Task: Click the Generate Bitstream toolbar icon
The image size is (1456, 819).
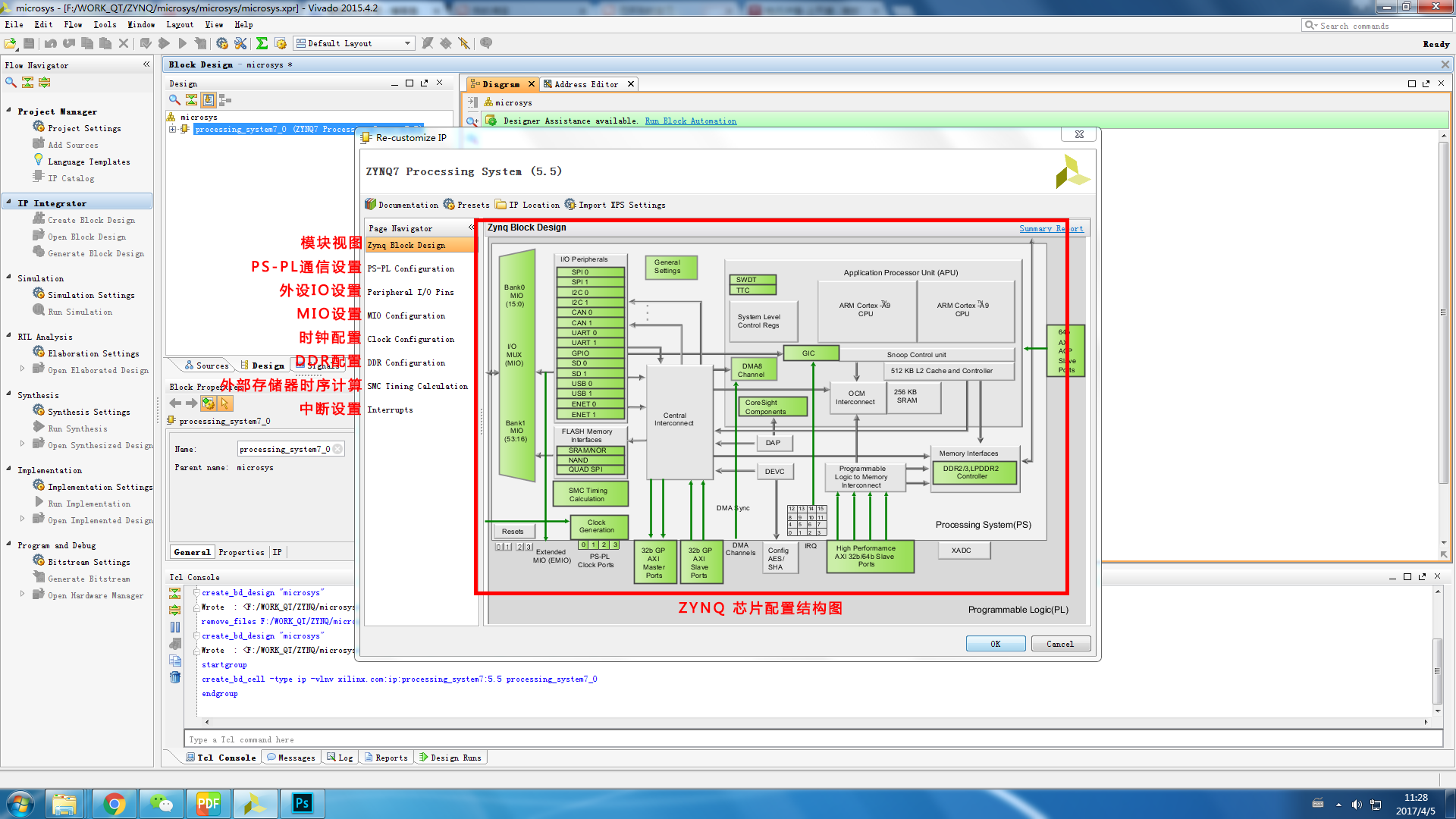Action: tap(200, 43)
